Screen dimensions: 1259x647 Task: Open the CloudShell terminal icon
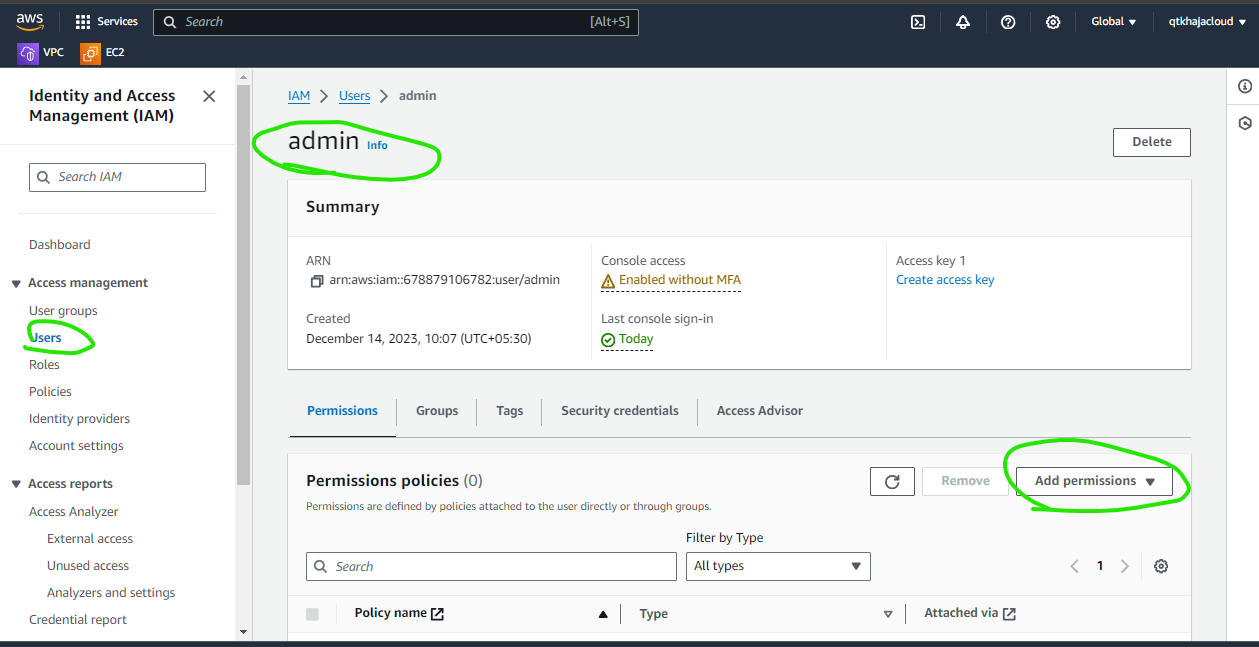918,22
